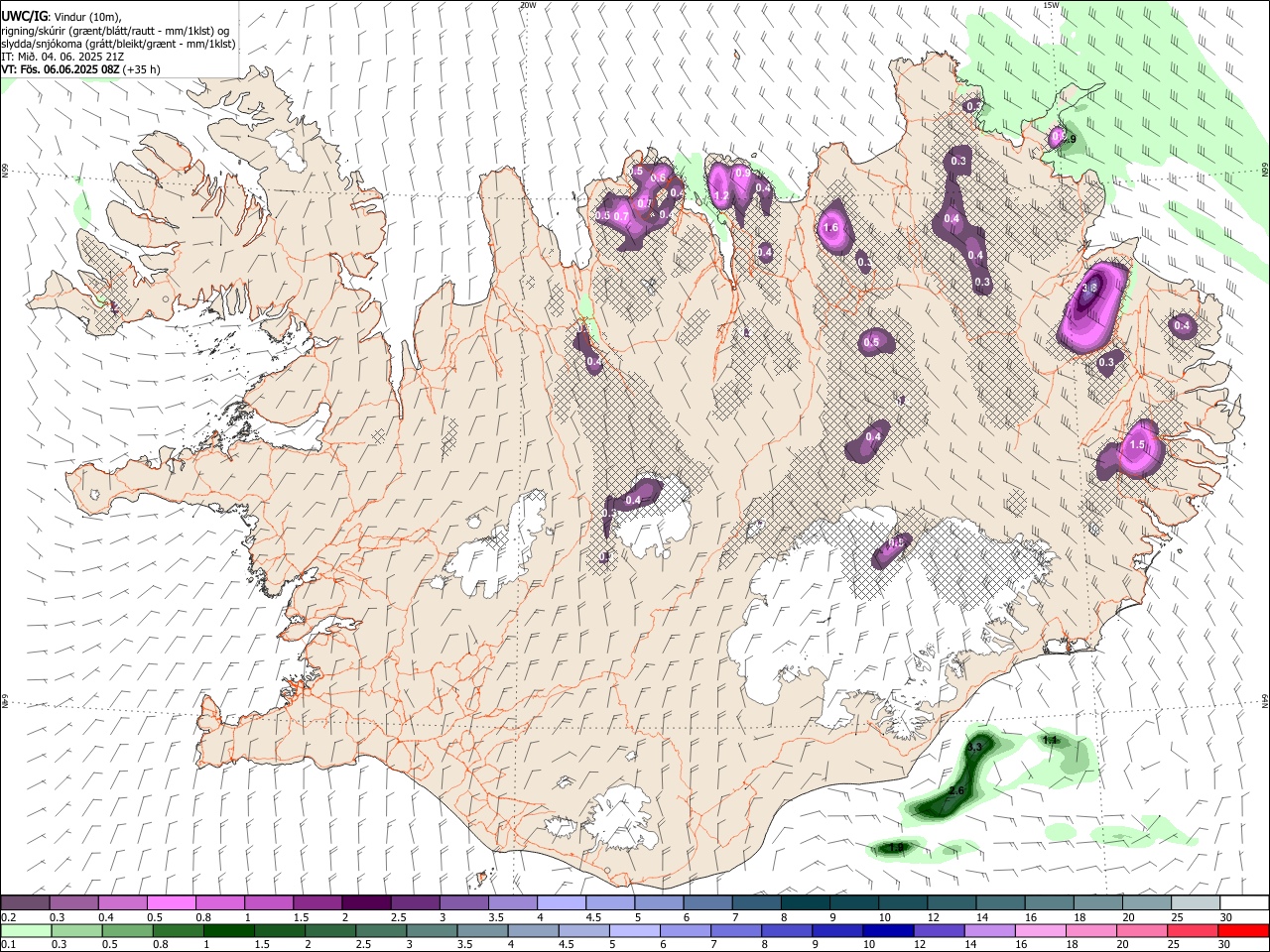Select the darkest purple 2 swatch in top legend

point(366,902)
